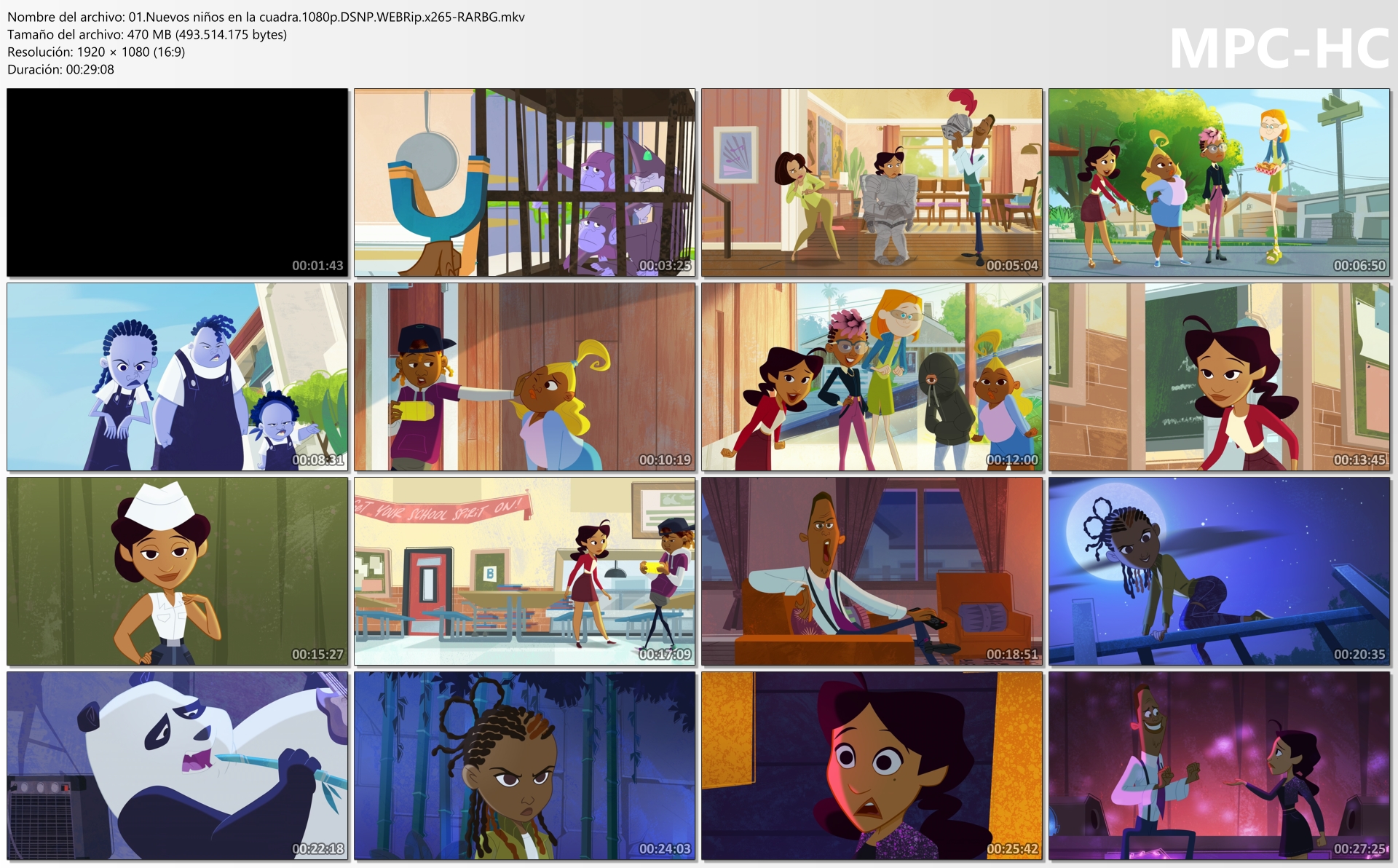The width and height of the screenshot is (1398, 868).
Task: Click the yellow-haired girl thumbnail at 00:10:19
Action: tap(524, 377)
